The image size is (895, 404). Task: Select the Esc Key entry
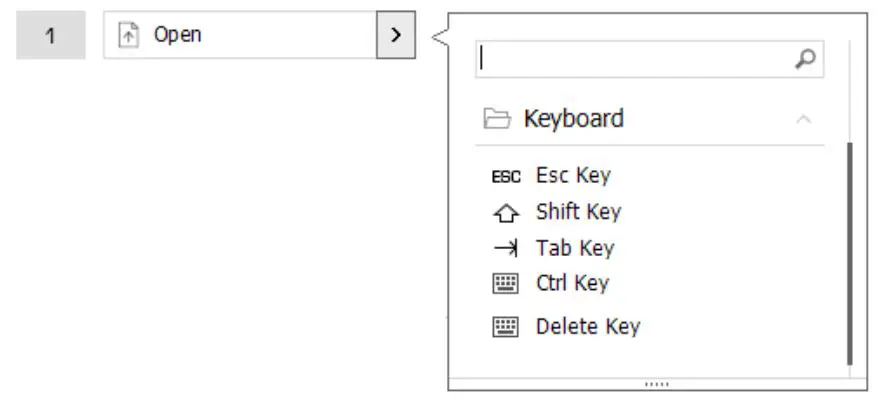pyautogui.click(x=573, y=176)
